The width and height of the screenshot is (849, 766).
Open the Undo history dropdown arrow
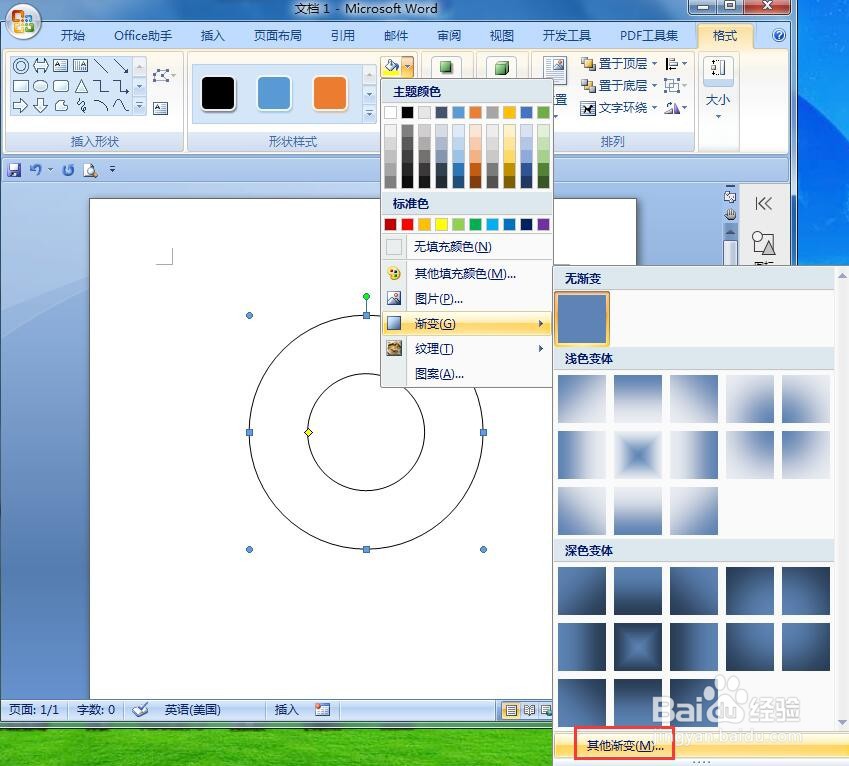tap(50, 170)
